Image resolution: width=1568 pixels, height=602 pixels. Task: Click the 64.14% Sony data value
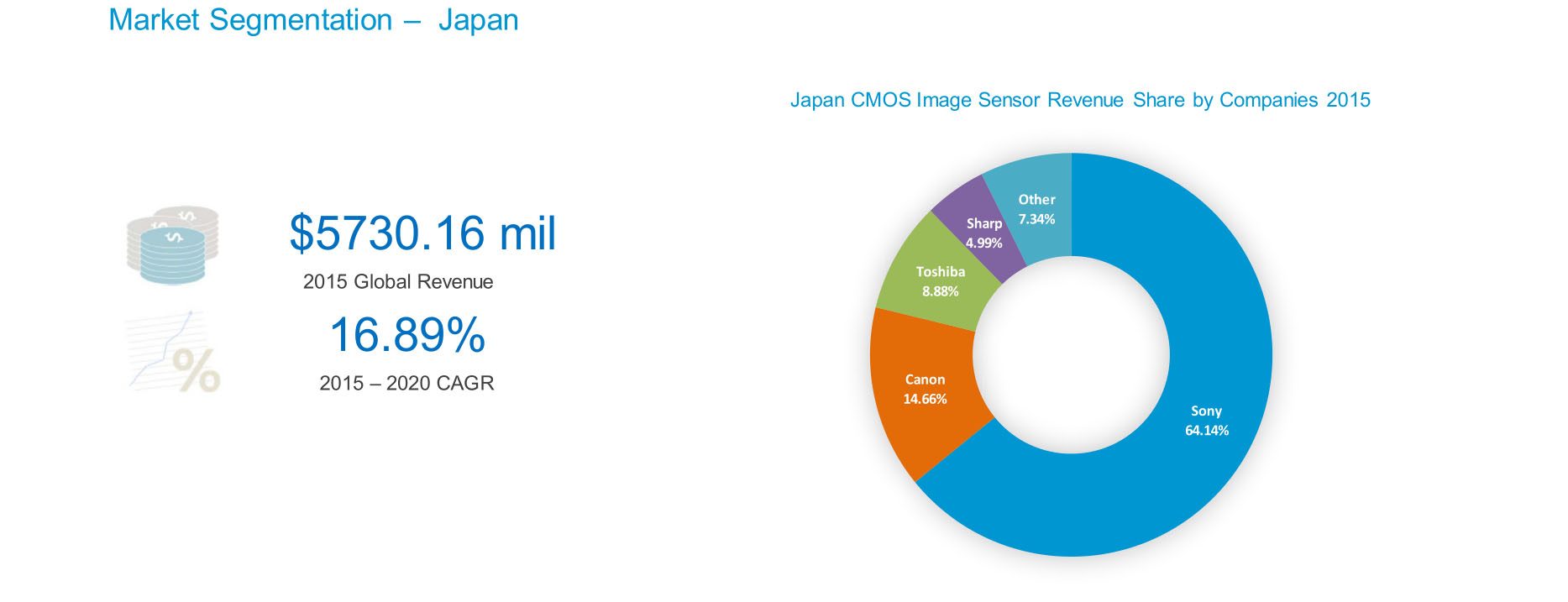[x=1206, y=431]
